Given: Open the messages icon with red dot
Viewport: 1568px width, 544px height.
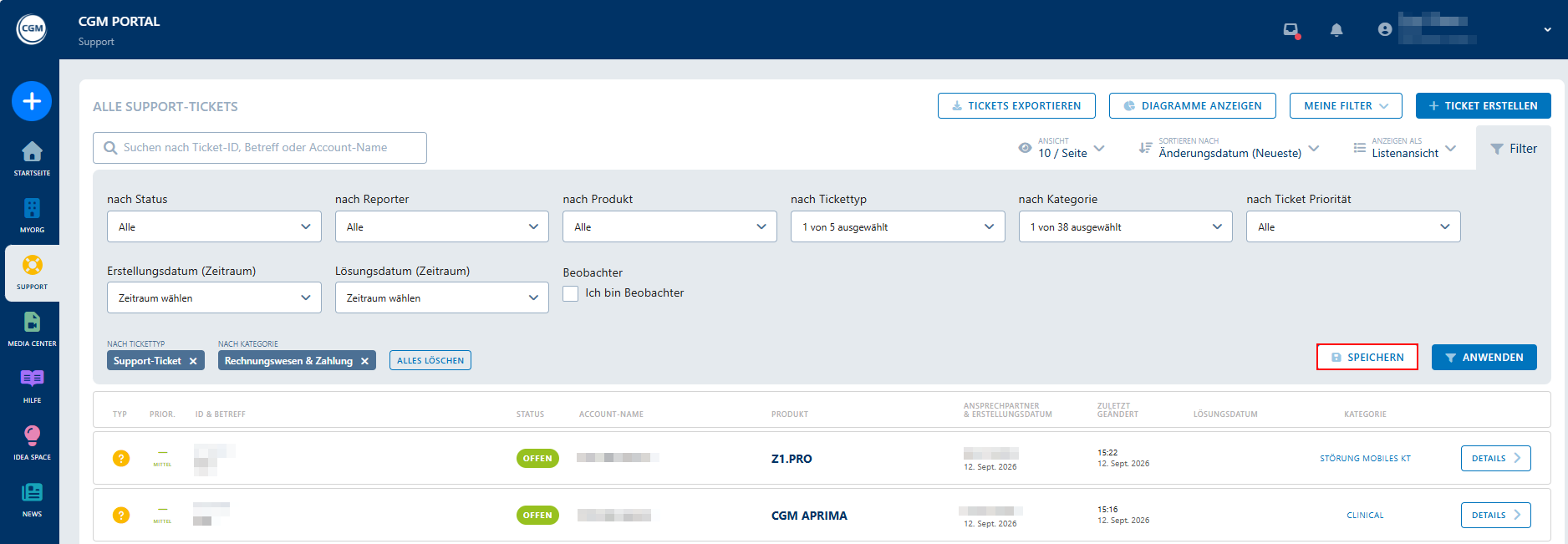Looking at the screenshot, I should [x=1291, y=30].
